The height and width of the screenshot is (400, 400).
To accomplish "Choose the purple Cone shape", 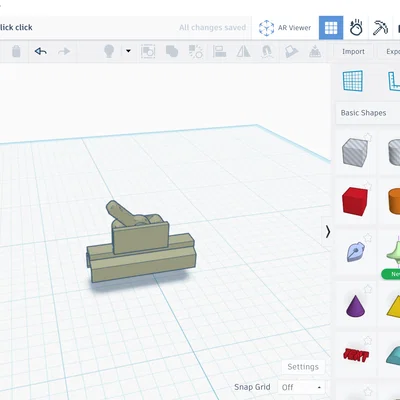I will (x=355, y=305).
